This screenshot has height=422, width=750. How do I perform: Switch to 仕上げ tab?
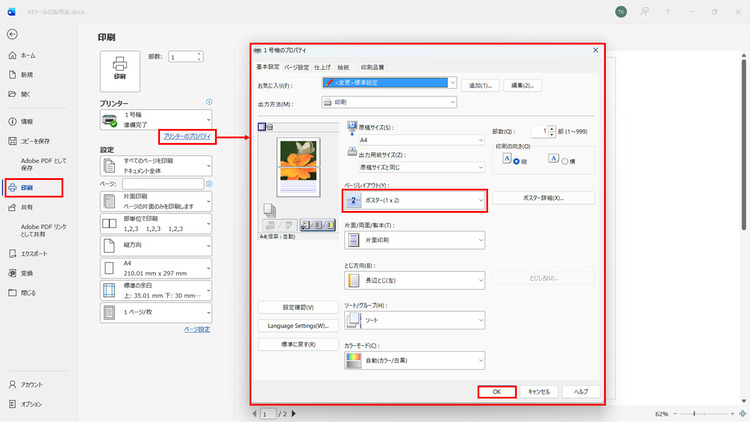point(322,67)
